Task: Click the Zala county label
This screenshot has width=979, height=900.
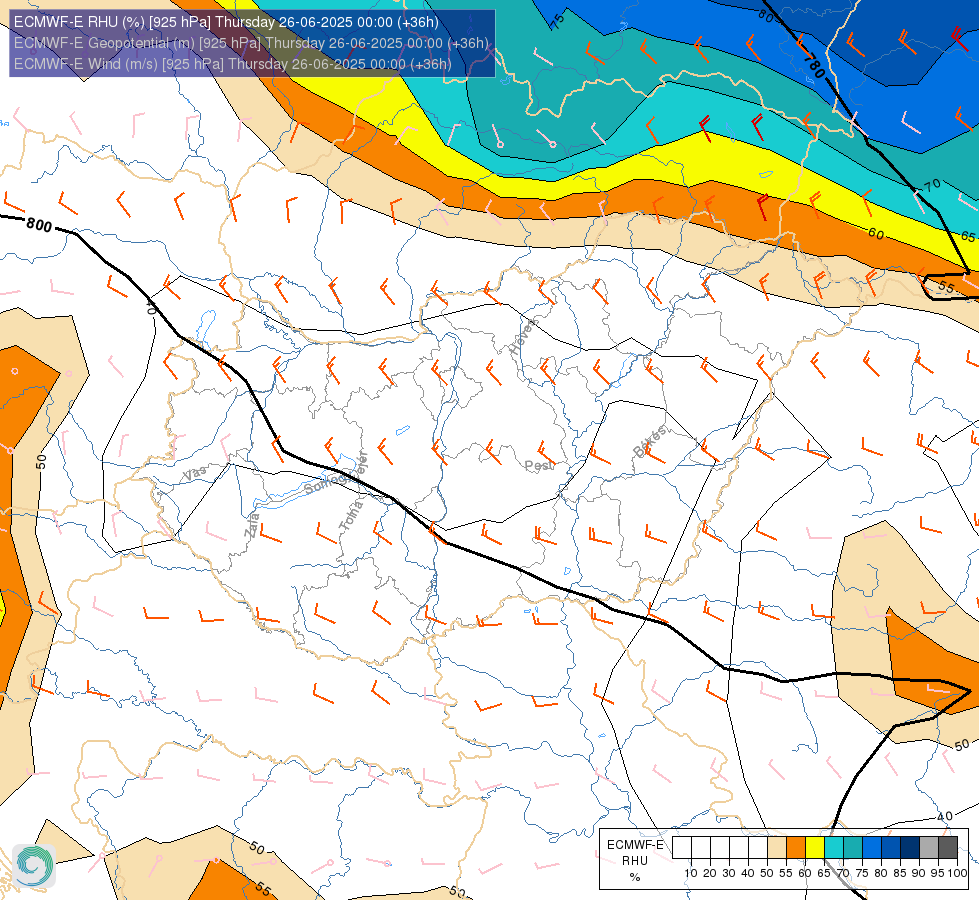Action: [252, 525]
